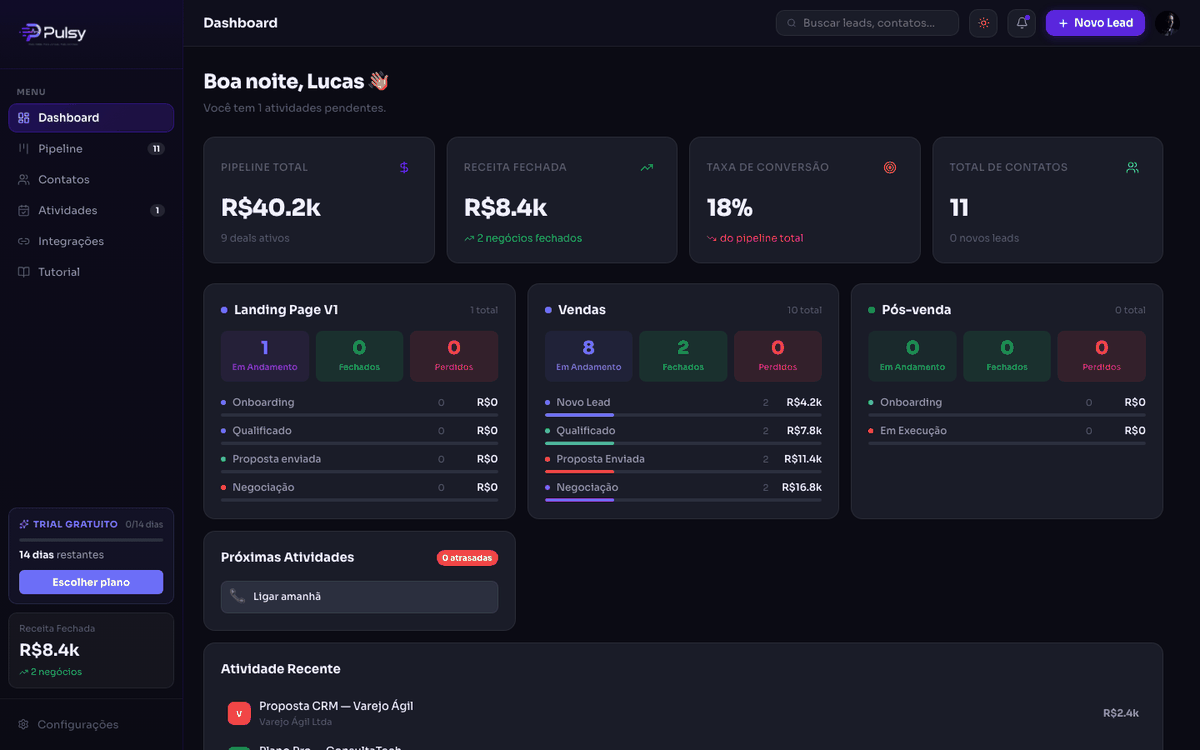
Task: Open the Pós-venda pipeline title
Action: click(916, 310)
